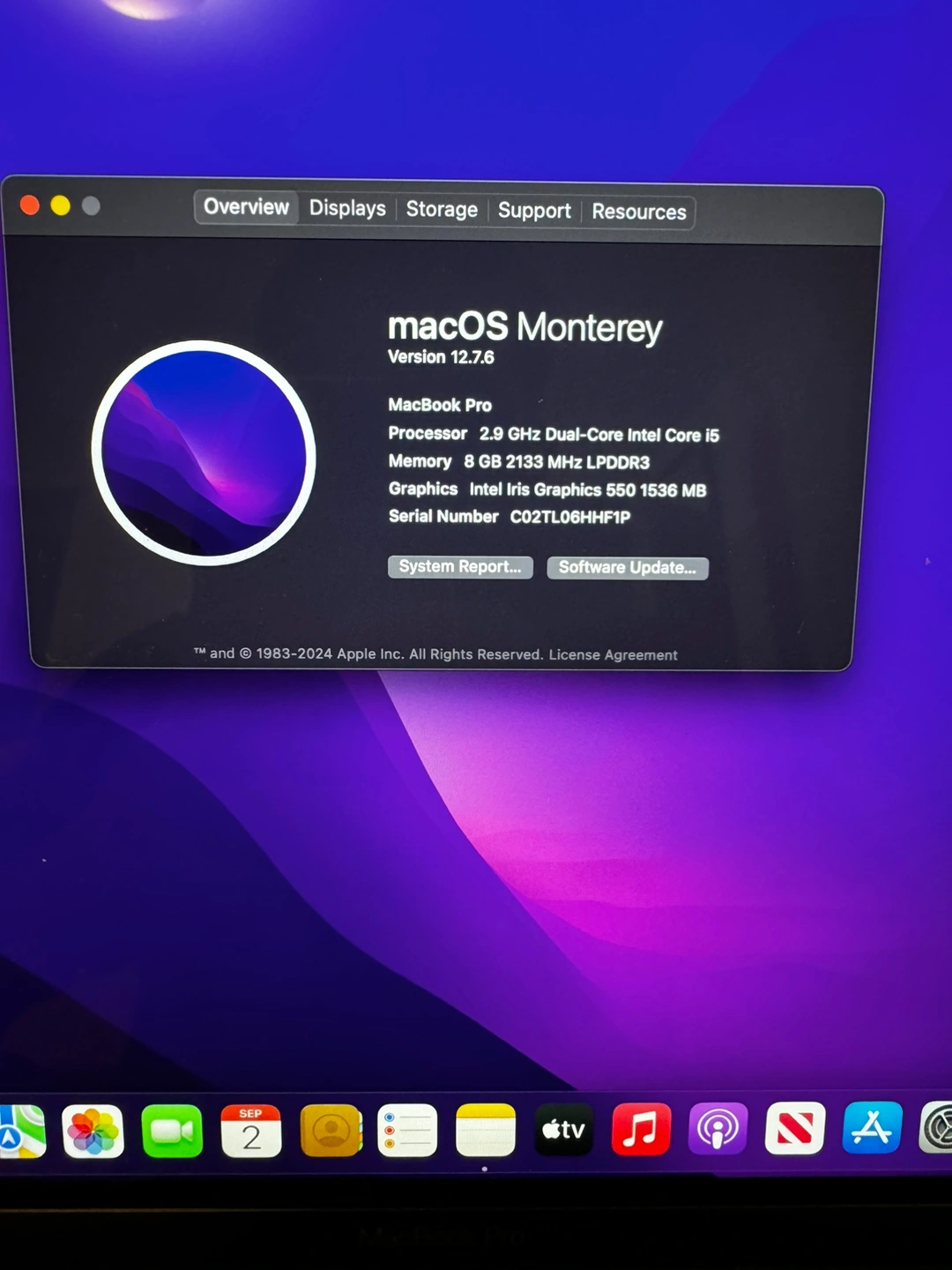This screenshot has height=1270, width=952.
Task: Open the Contacts app in the dock
Action: (331, 1131)
